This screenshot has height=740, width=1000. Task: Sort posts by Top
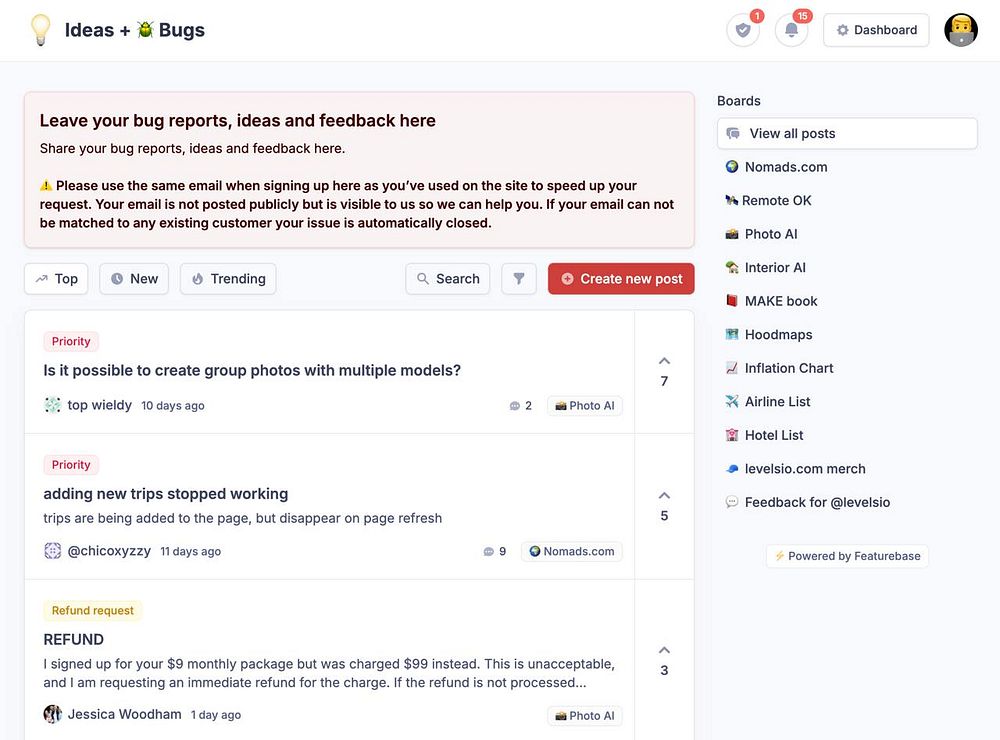[x=56, y=279]
